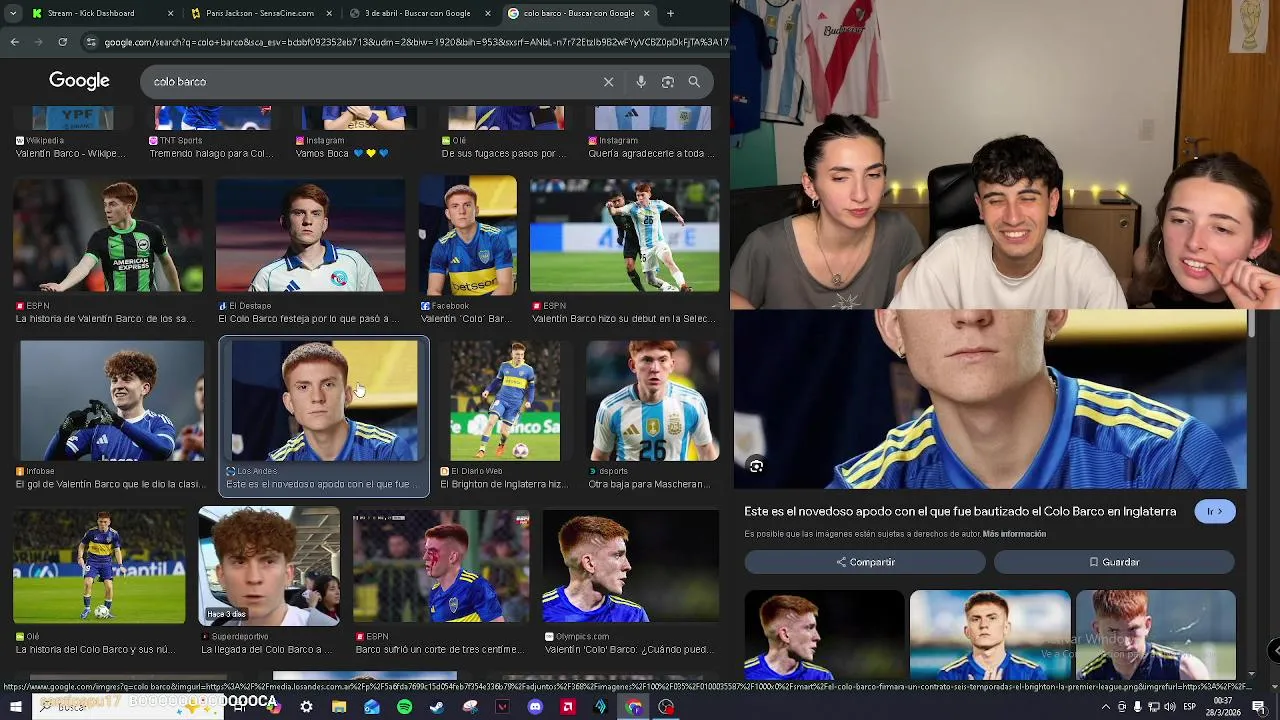Click the Guardar save button

click(1114, 562)
